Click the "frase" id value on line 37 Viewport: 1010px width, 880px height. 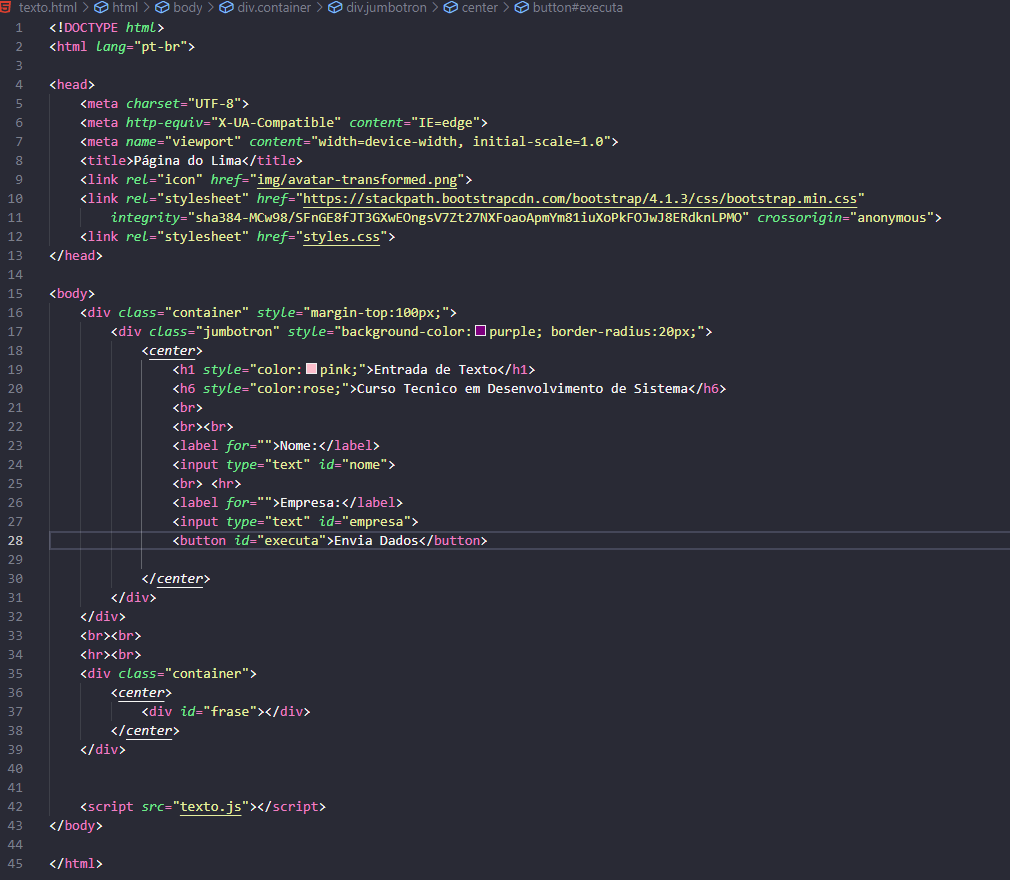coord(230,711)
